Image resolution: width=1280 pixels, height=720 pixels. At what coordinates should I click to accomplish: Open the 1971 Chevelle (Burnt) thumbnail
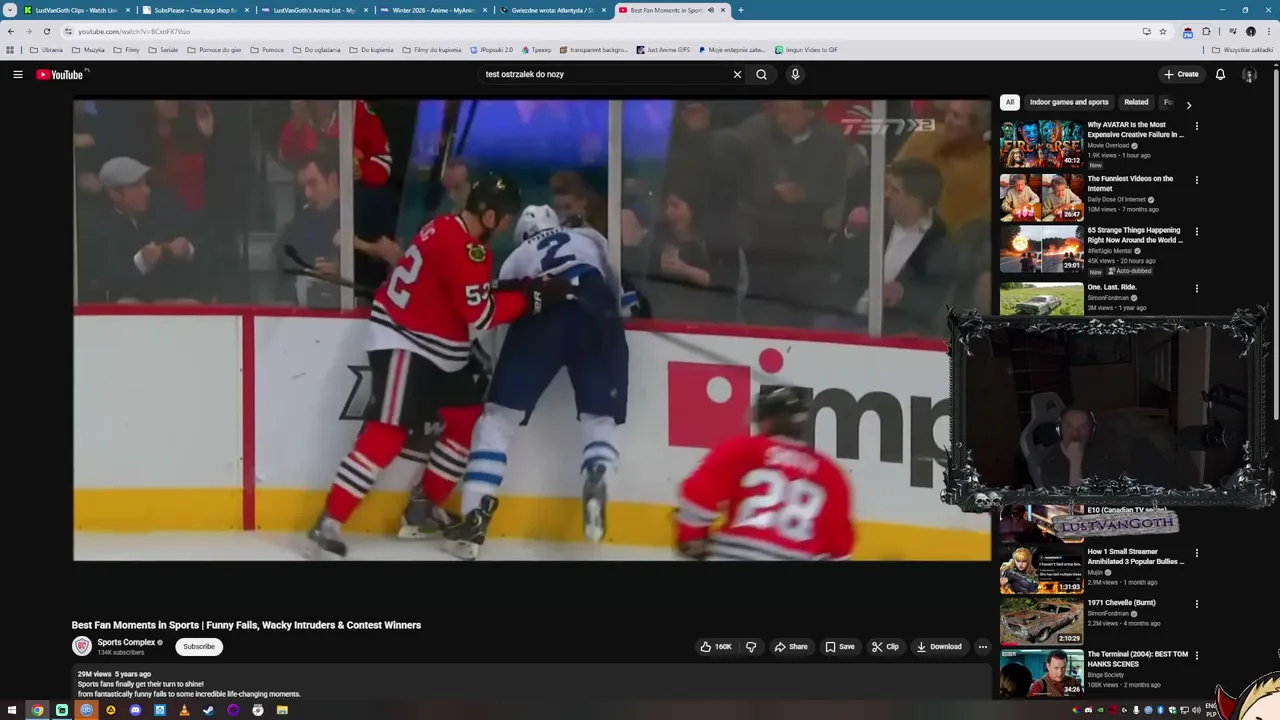[x=1041, y=620]
